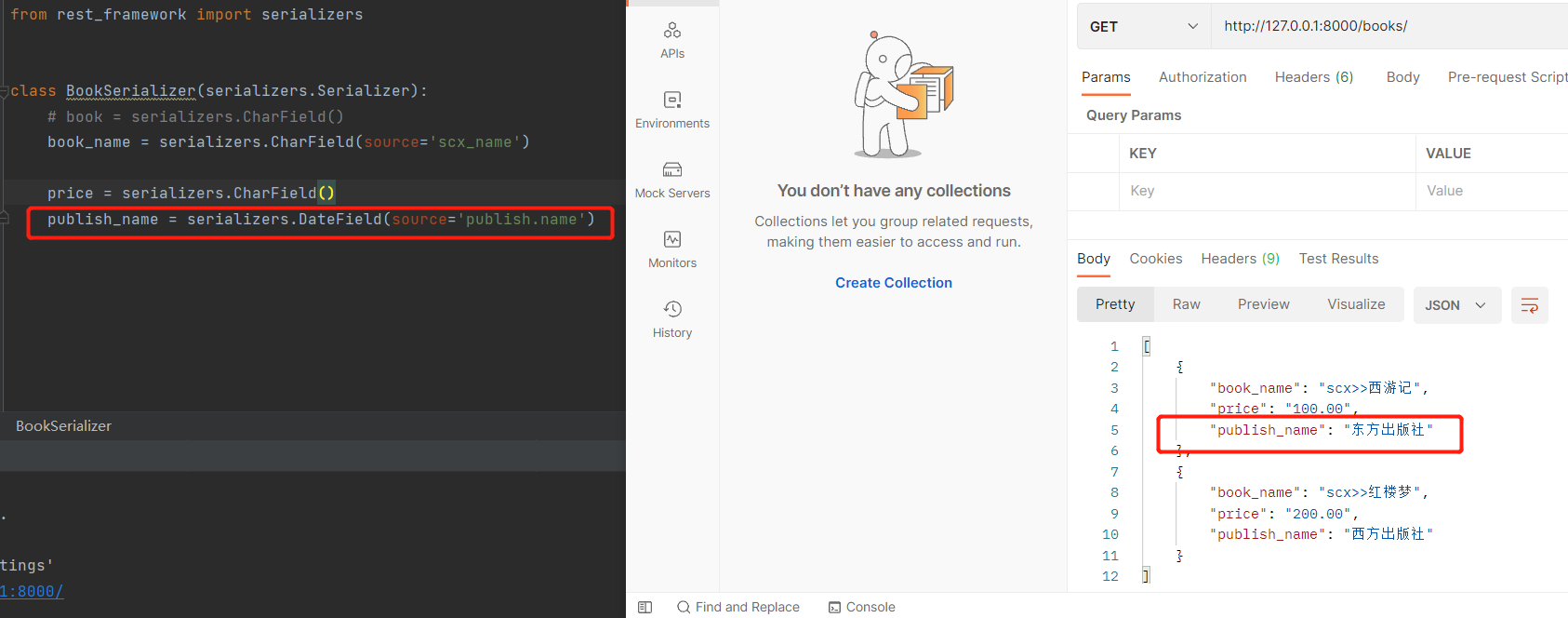
Task: Collapse the BookSerializer class fold marker
Action: coord(5,91)
